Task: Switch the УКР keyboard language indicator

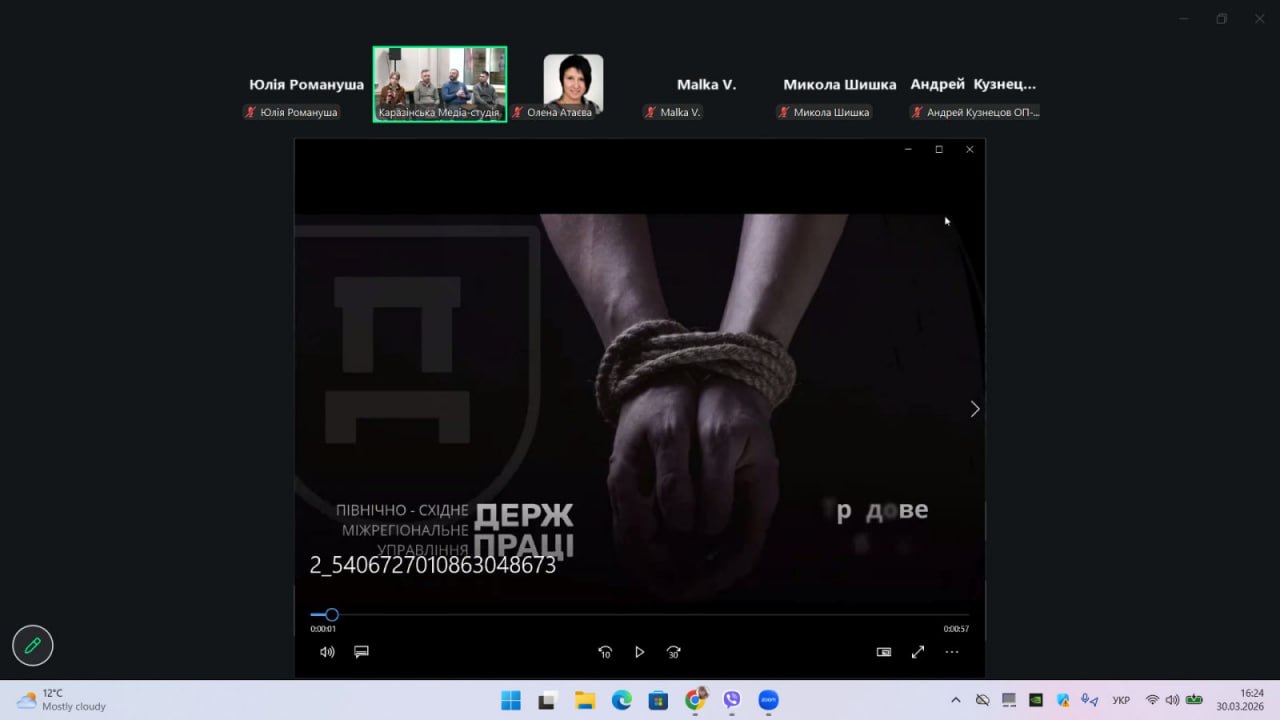Action: 1121,700
